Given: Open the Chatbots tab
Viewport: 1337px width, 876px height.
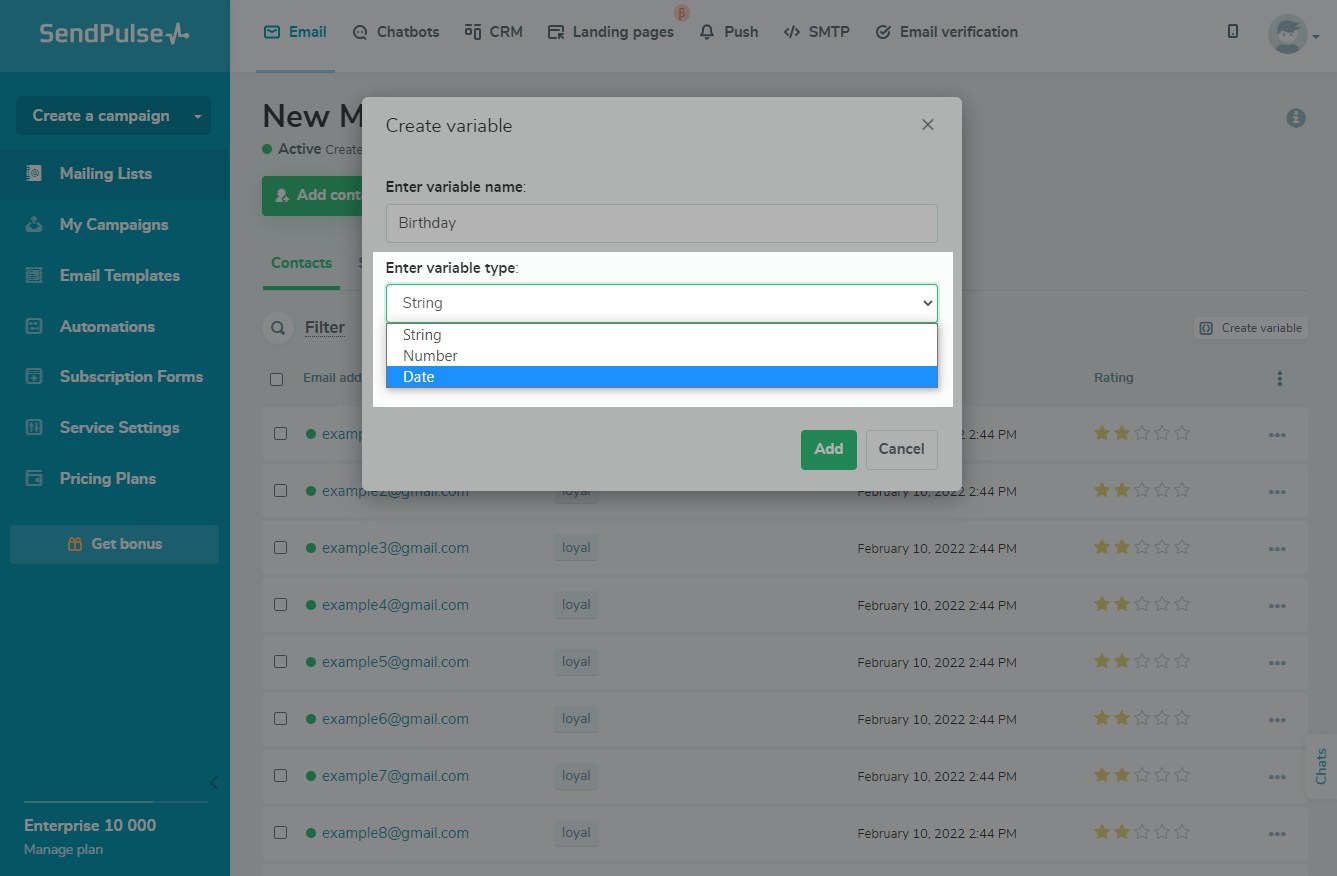Looking at the screenshot, I should (396, 32).
